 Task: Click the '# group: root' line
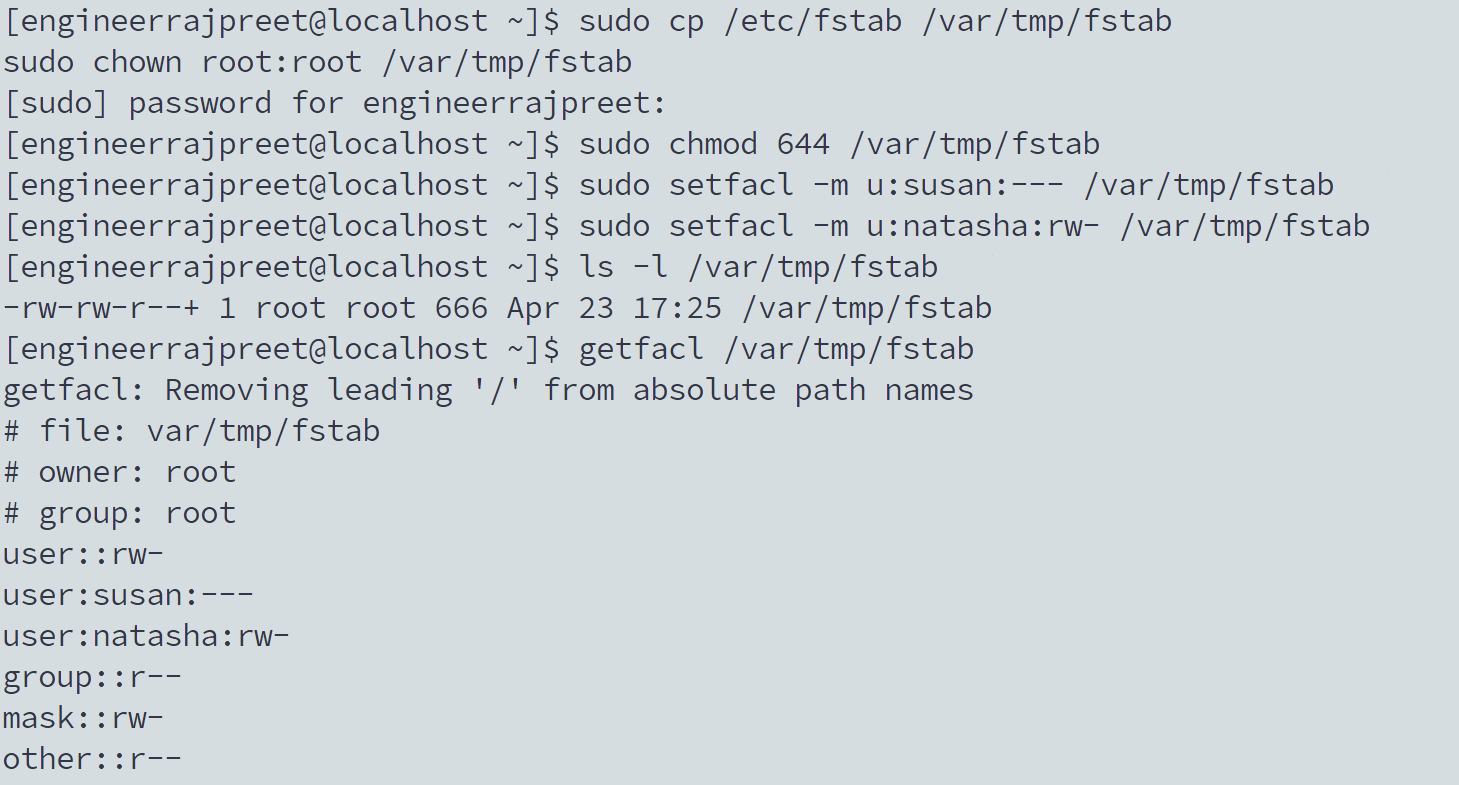click(x=120, y=513)
